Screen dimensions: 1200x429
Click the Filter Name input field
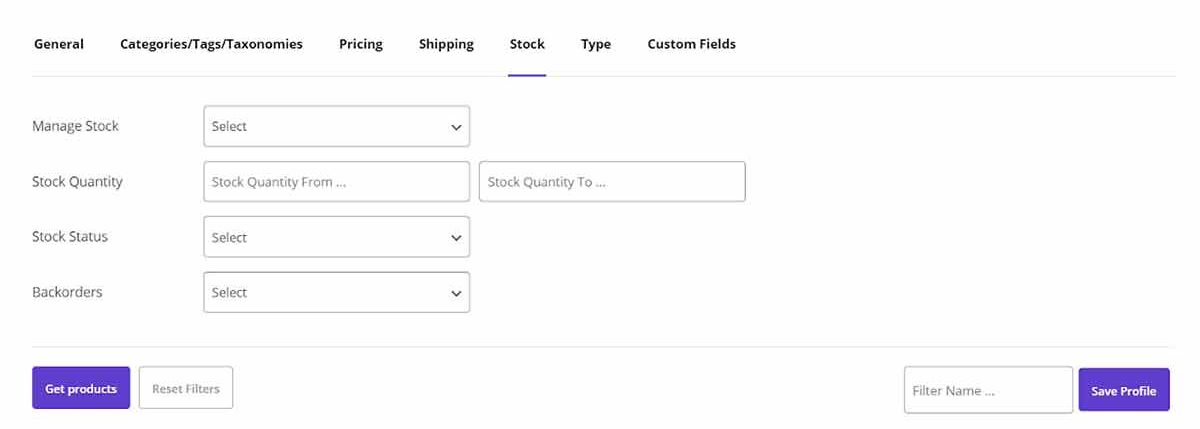point(988,390)
